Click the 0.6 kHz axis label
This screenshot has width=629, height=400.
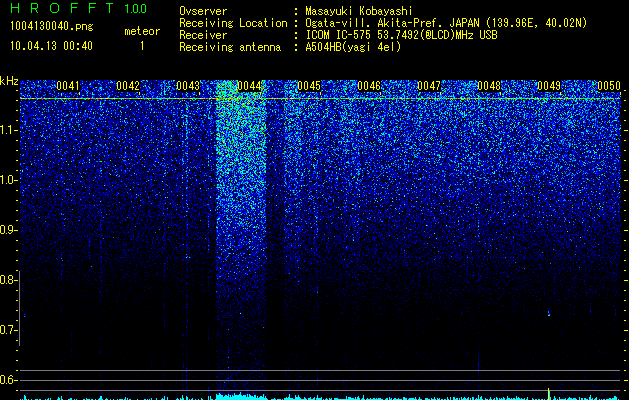click(8, 380)
